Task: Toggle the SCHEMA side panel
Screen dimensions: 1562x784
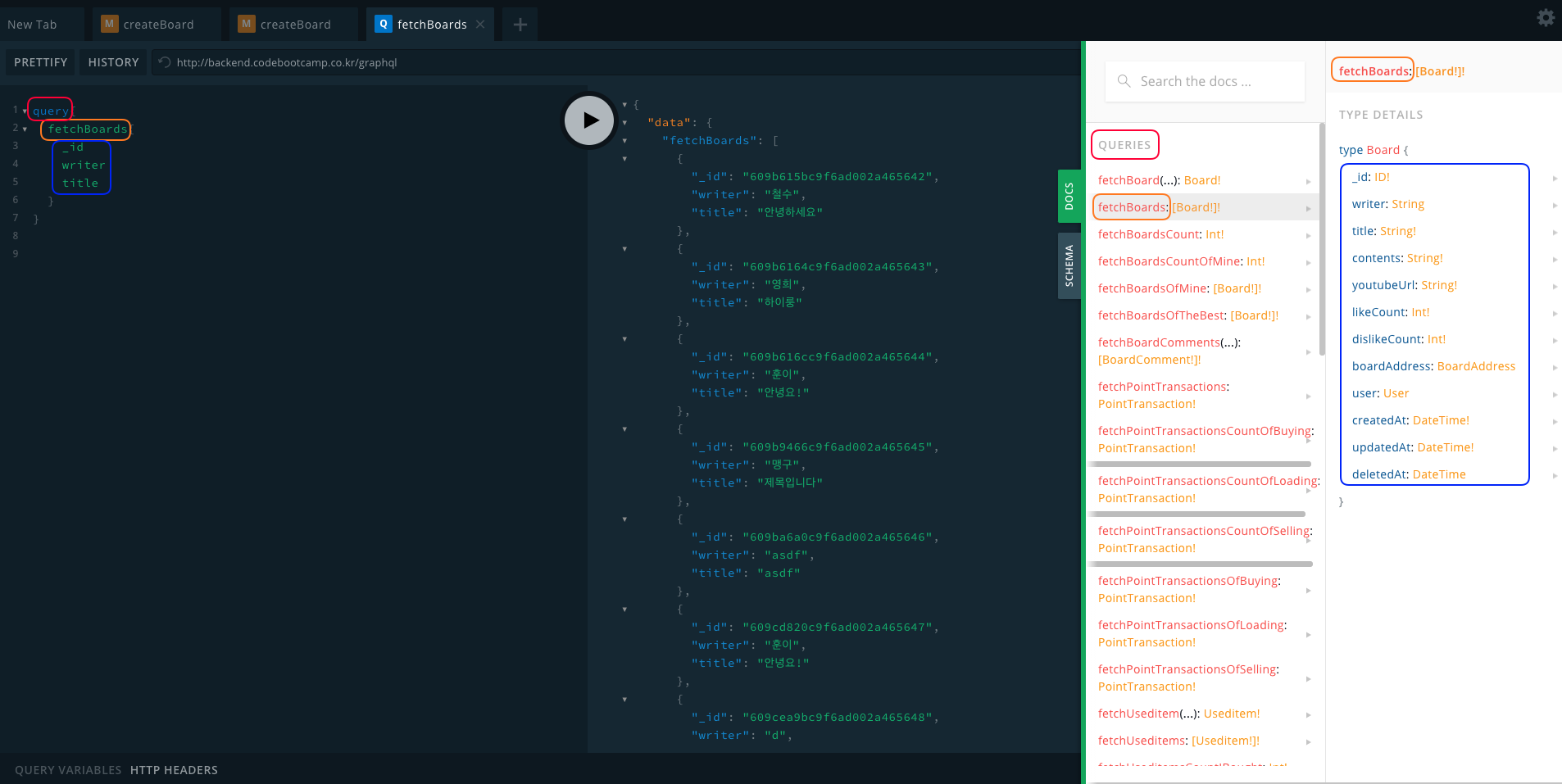Action: click(1069, 265)
